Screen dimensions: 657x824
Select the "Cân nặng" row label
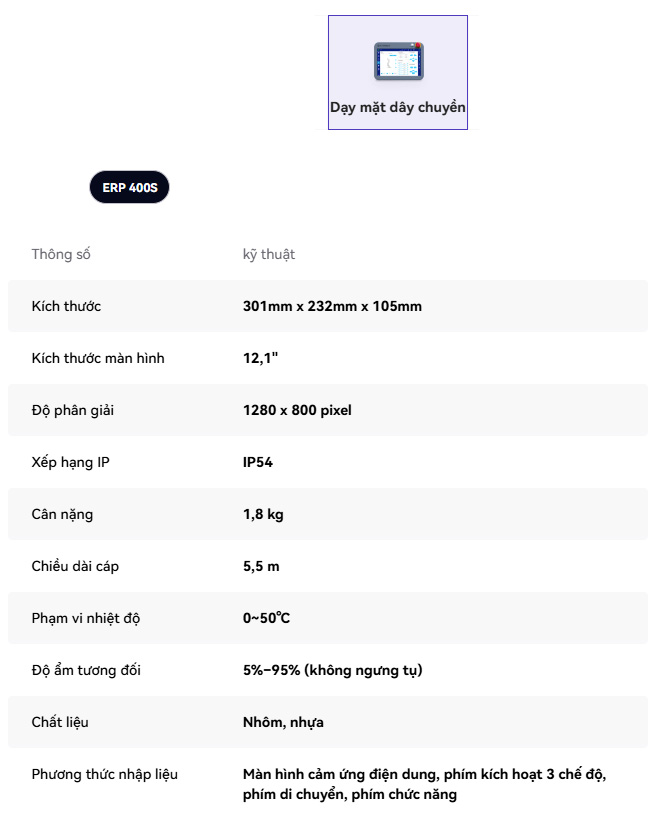click(62, 514)
